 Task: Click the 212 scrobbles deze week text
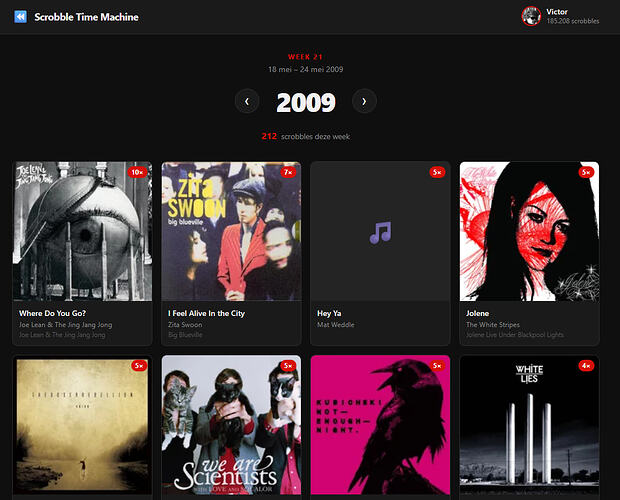[306, 136]
